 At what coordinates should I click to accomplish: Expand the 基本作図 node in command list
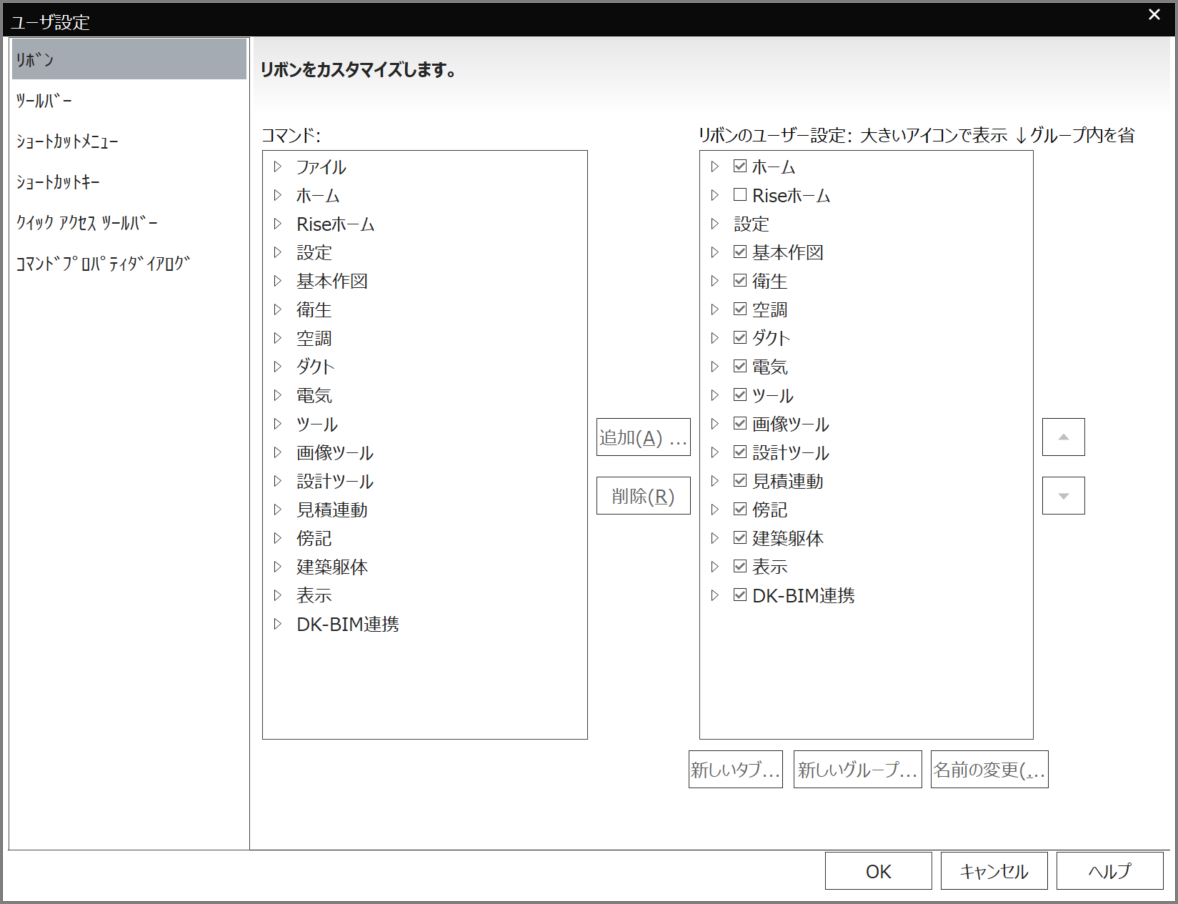click(x=278, y=281)
